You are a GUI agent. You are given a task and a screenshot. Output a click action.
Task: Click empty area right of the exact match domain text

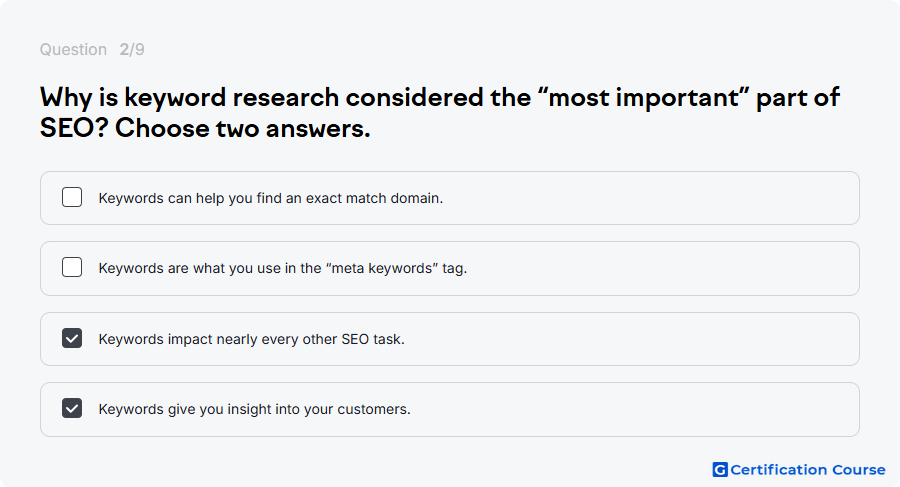649,198
